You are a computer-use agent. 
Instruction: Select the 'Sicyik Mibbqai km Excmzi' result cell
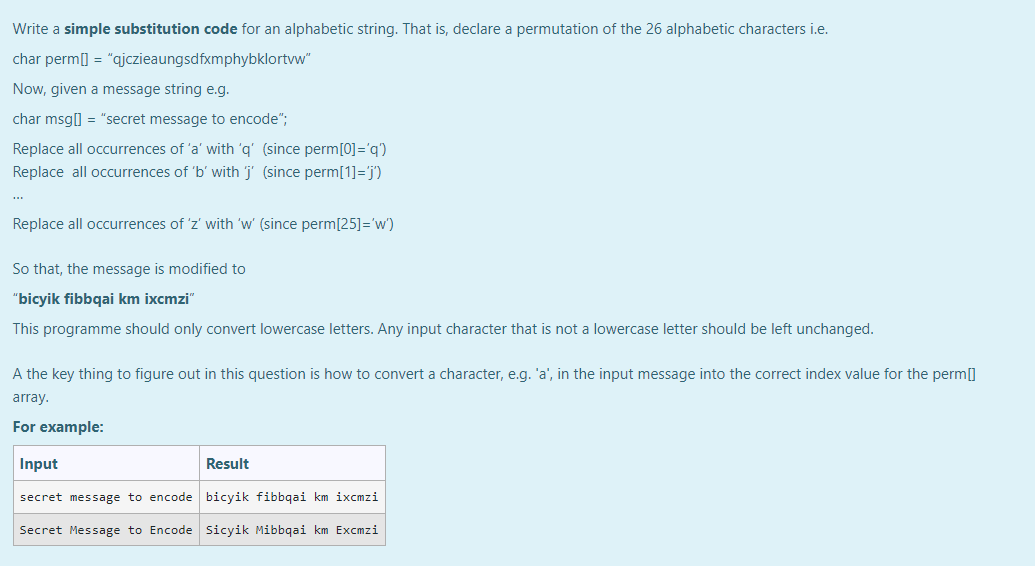(292, 530)
